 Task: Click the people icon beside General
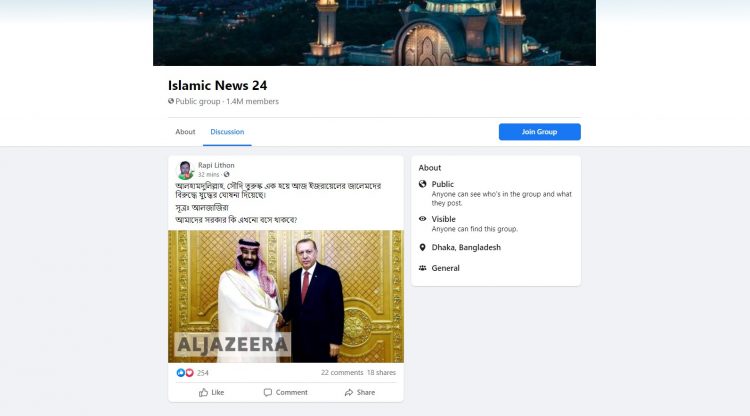pyautogui.click(x=422, y=268)
